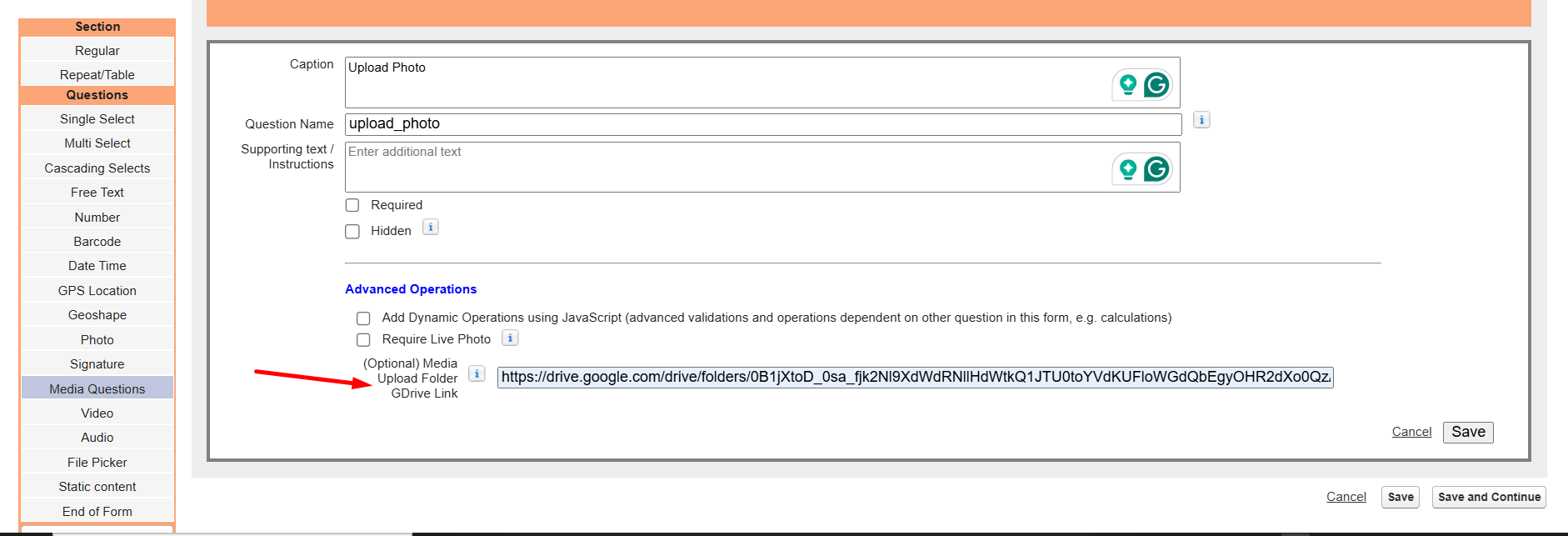Viewport: 1568px width, 536px height.
Task: Enable Require Live Photo checkbox
Action: pos(363,340)
